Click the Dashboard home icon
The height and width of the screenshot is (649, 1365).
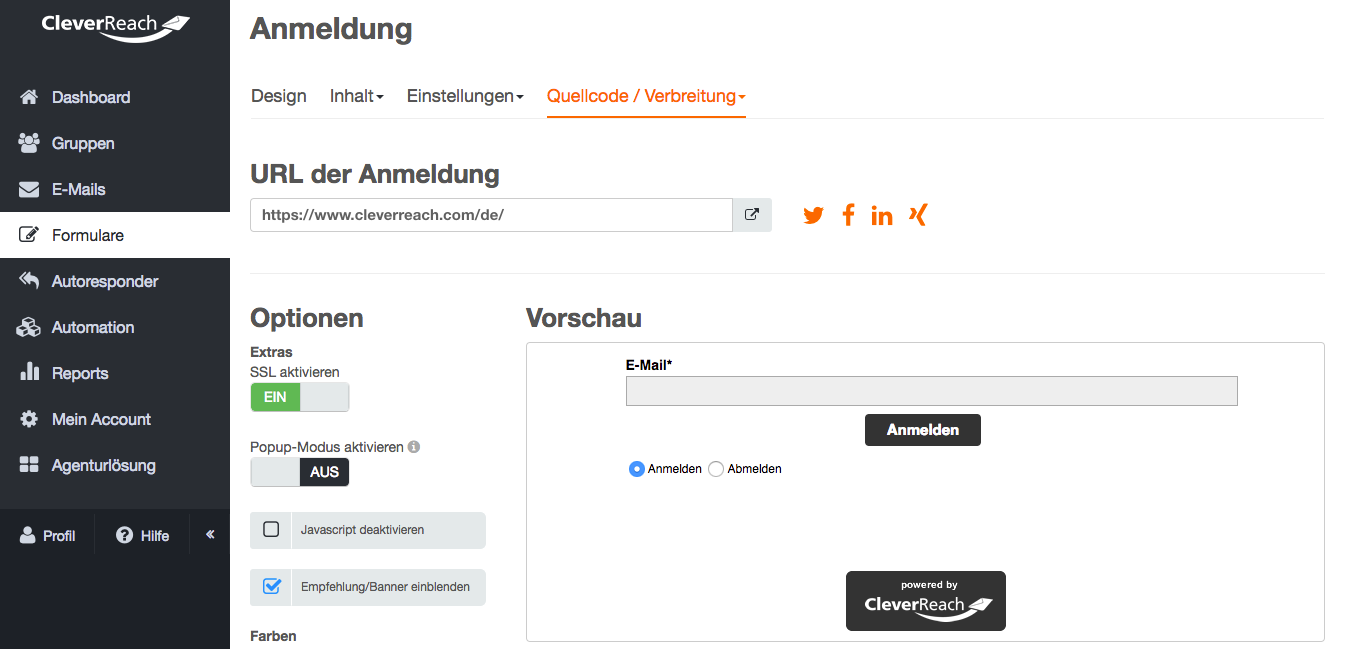click(29, 97)
